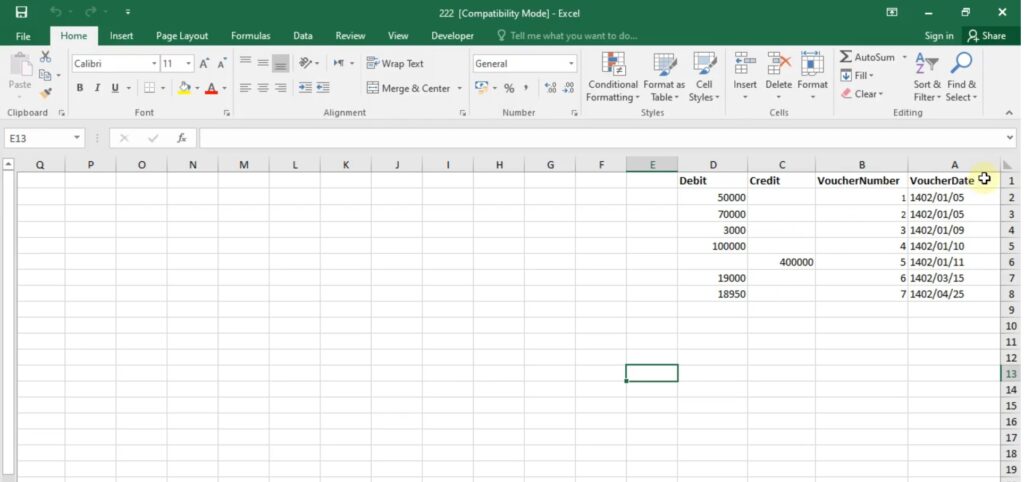Apply Accounting Number Format icon
Viewport: 1024px width, 482px height.
pyautogui.click(x=481, y=88)
